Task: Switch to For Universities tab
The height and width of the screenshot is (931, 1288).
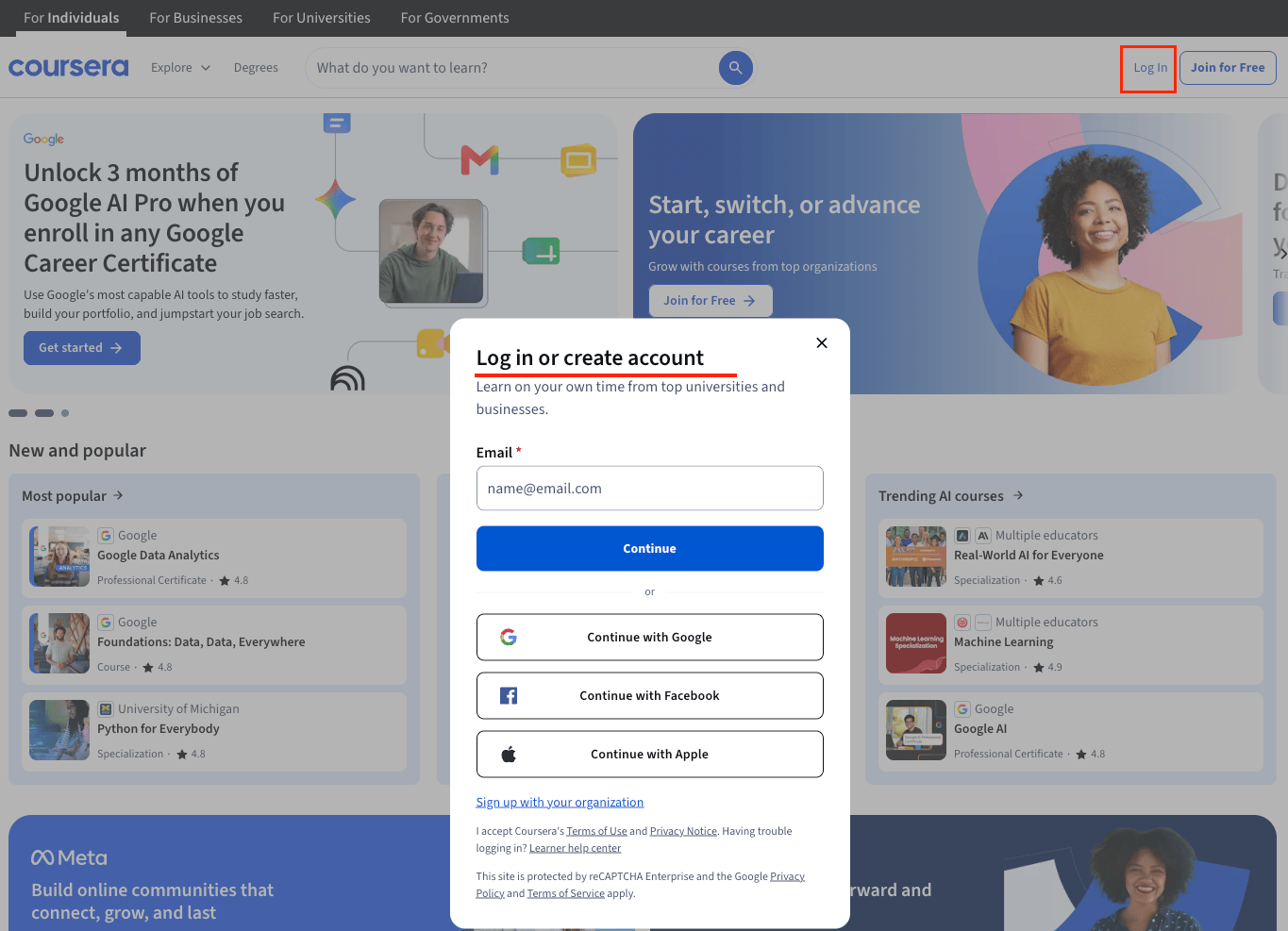Action: click(x=322, y=18)
